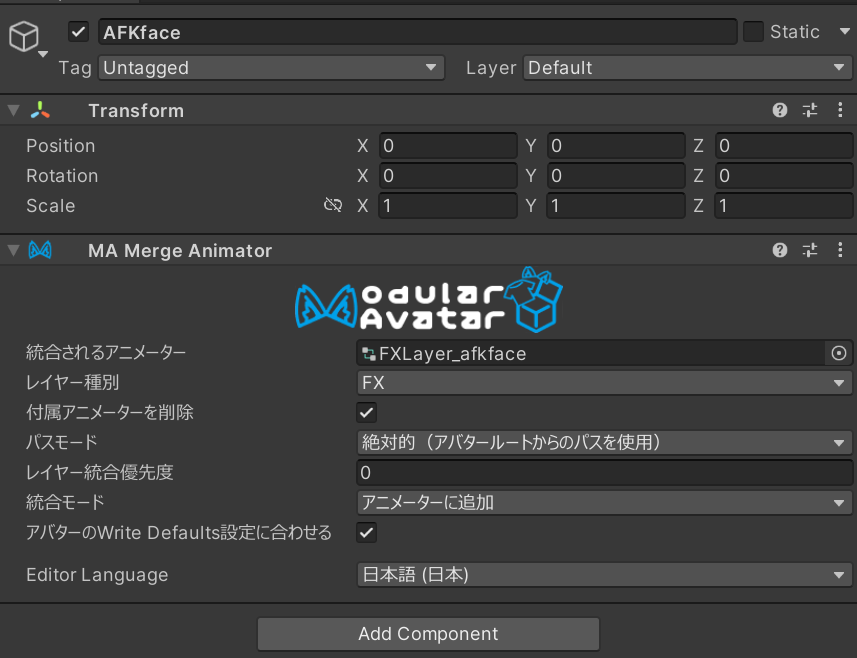Viewport: 857px width, 658px height.
Task: Open the animator object picker circle
Action: 839,354
